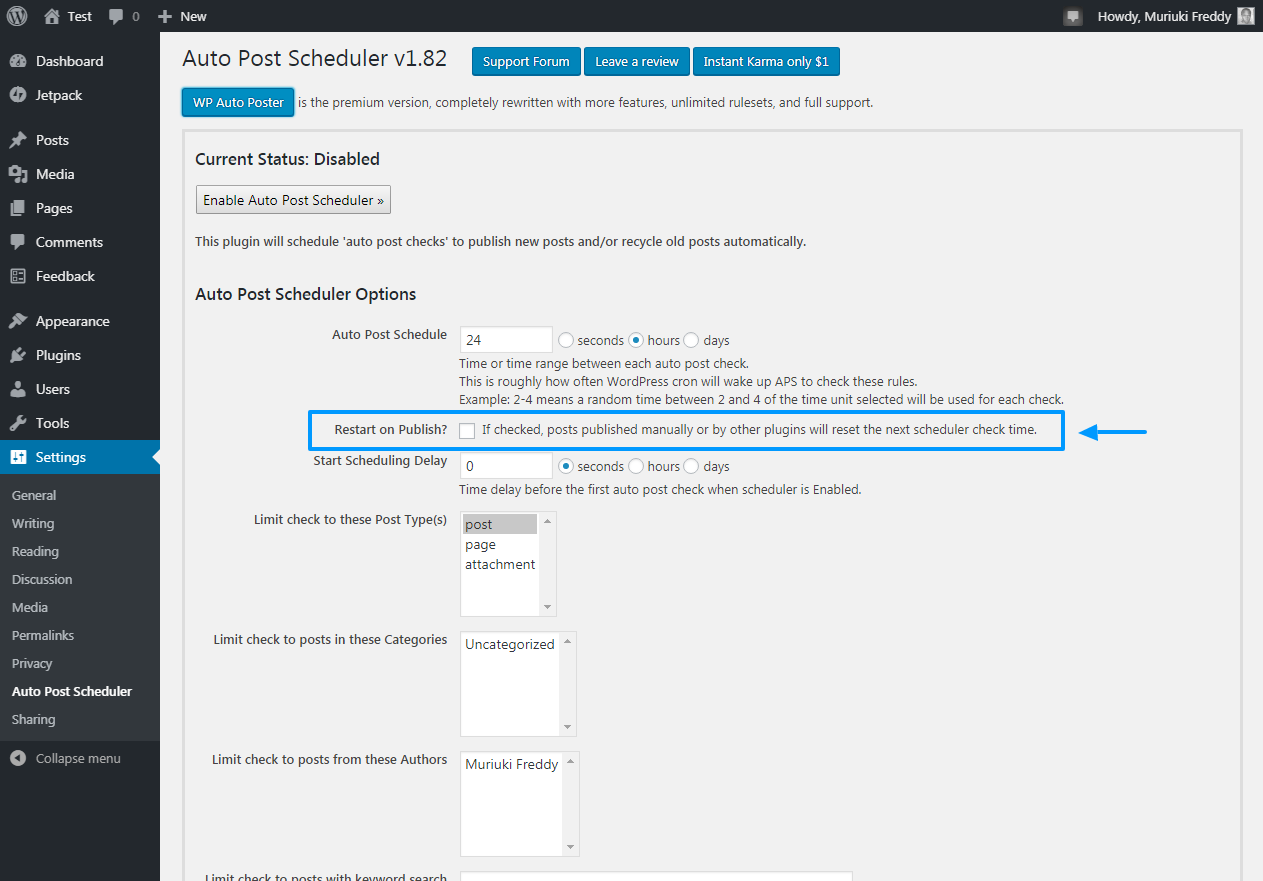Click Enable Auto Post Scheduler button

[293, 200]
